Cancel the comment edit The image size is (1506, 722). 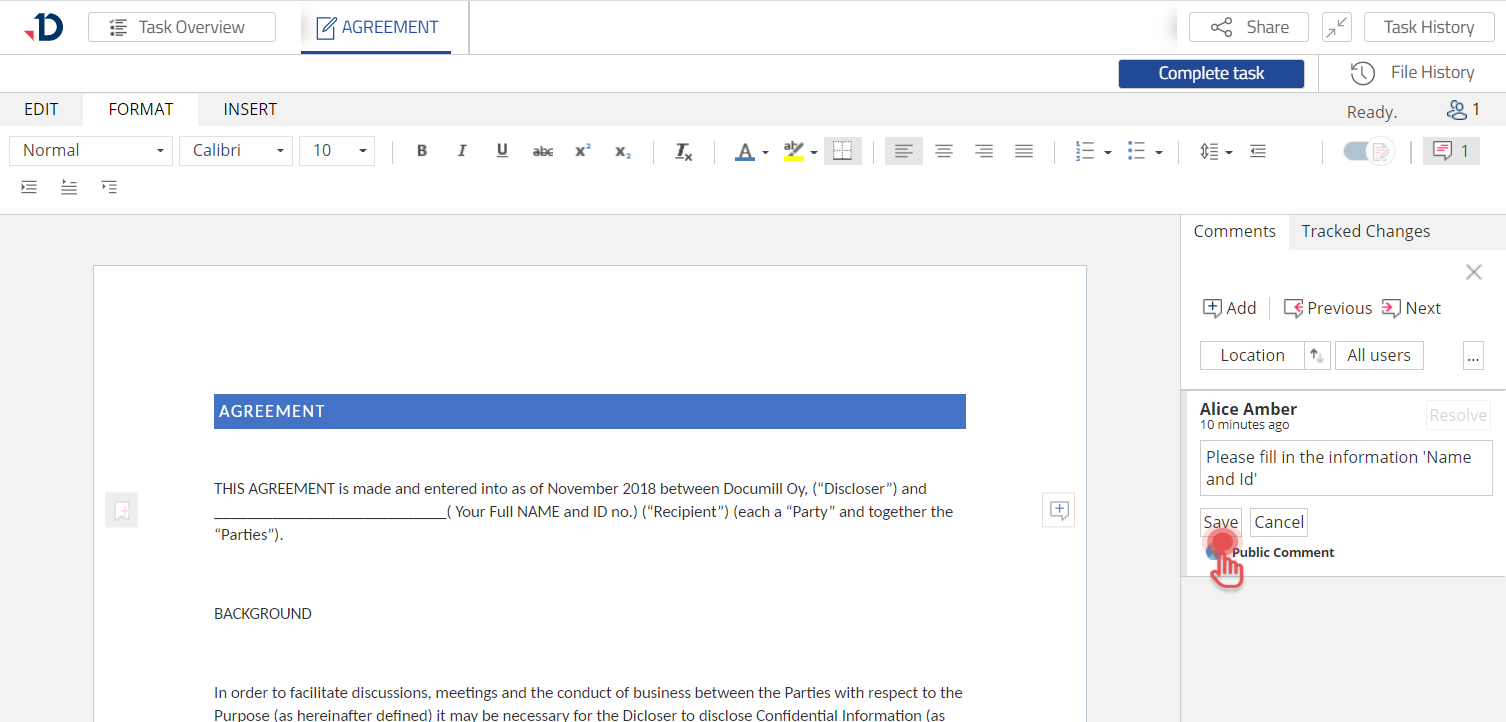pyautogui.click(x=1279, y=522)
